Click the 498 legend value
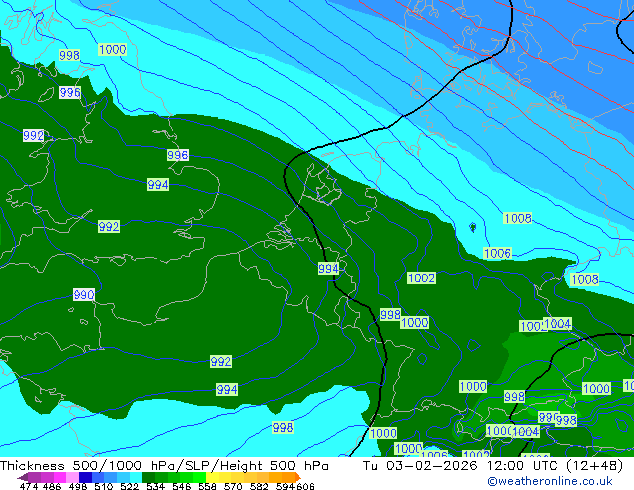The width and height of the screenshot is (634, 490). pos(78,486)
